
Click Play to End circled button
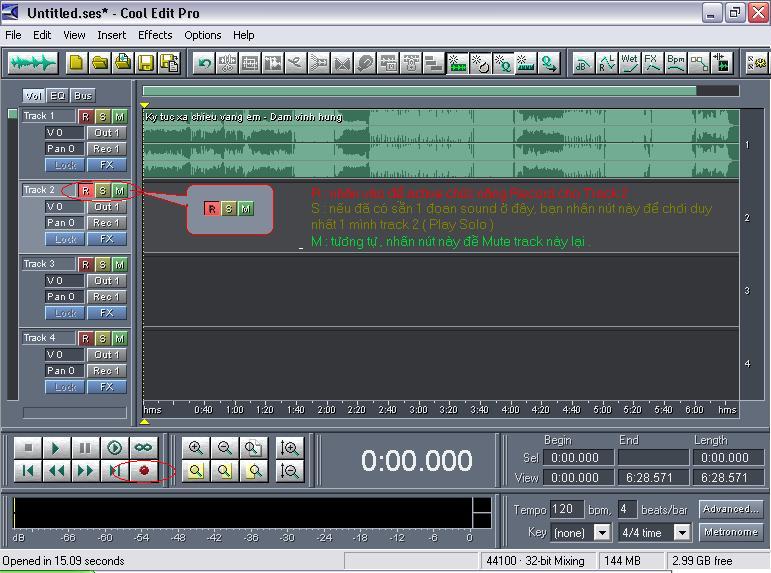(115, 448)
